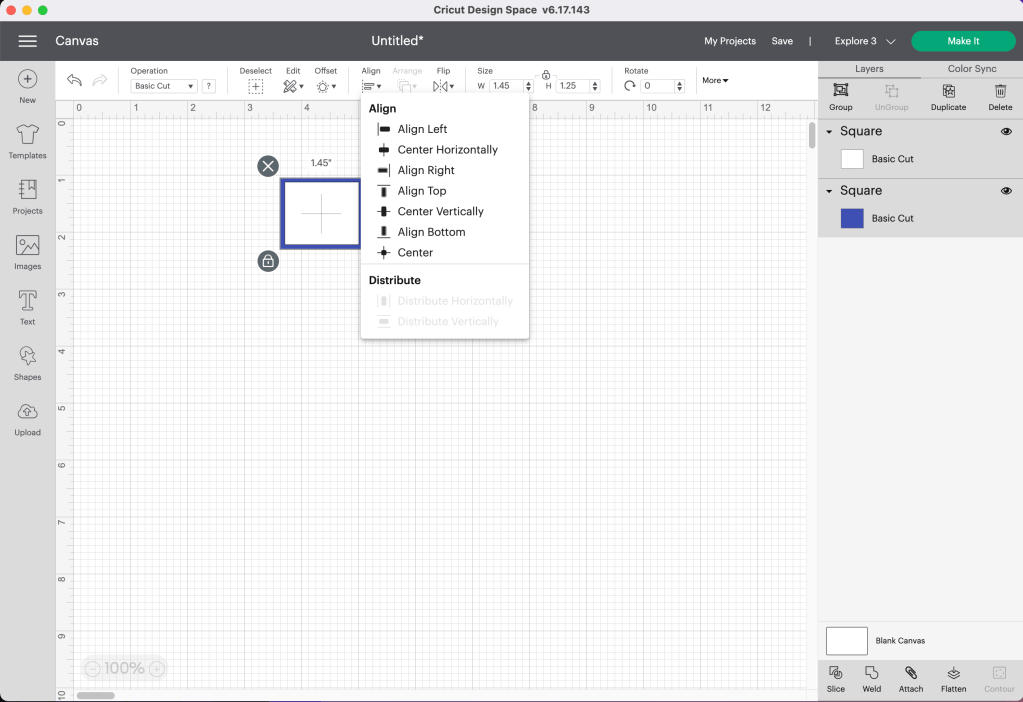
Task: Select the Text tool
Action: pos(27,306)
